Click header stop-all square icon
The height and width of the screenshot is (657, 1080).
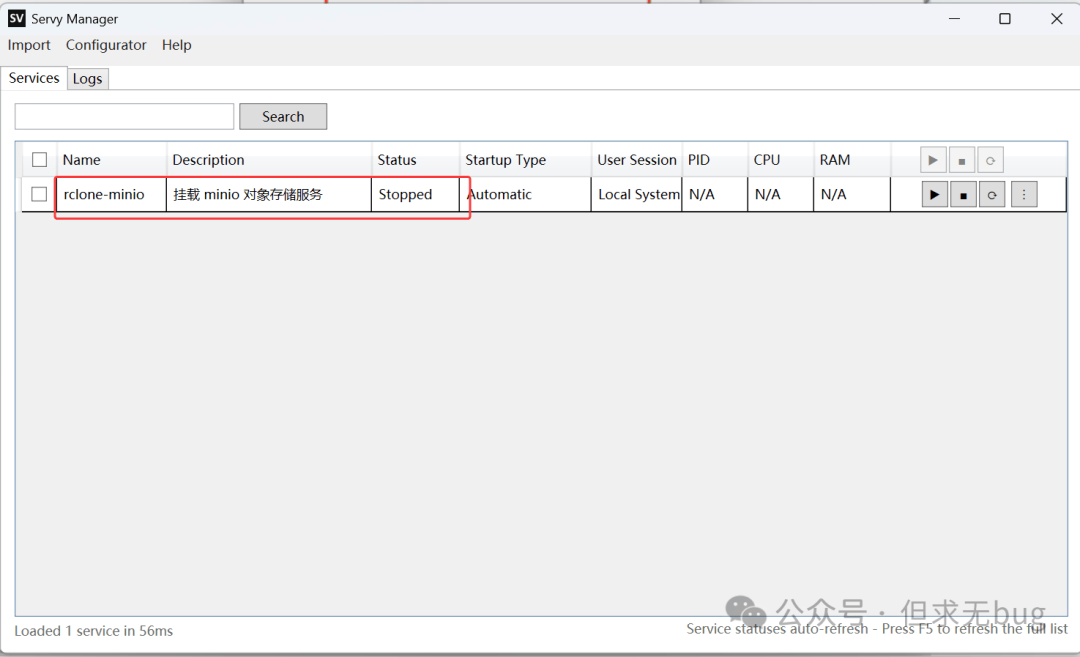pyautogui.click(x=961, y=160)
